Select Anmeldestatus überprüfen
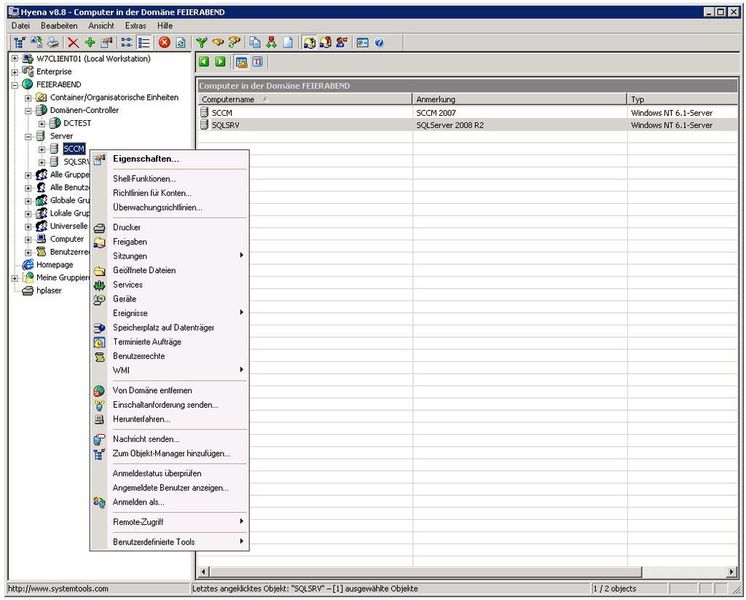The image size is (746, 600). (169, 473)
